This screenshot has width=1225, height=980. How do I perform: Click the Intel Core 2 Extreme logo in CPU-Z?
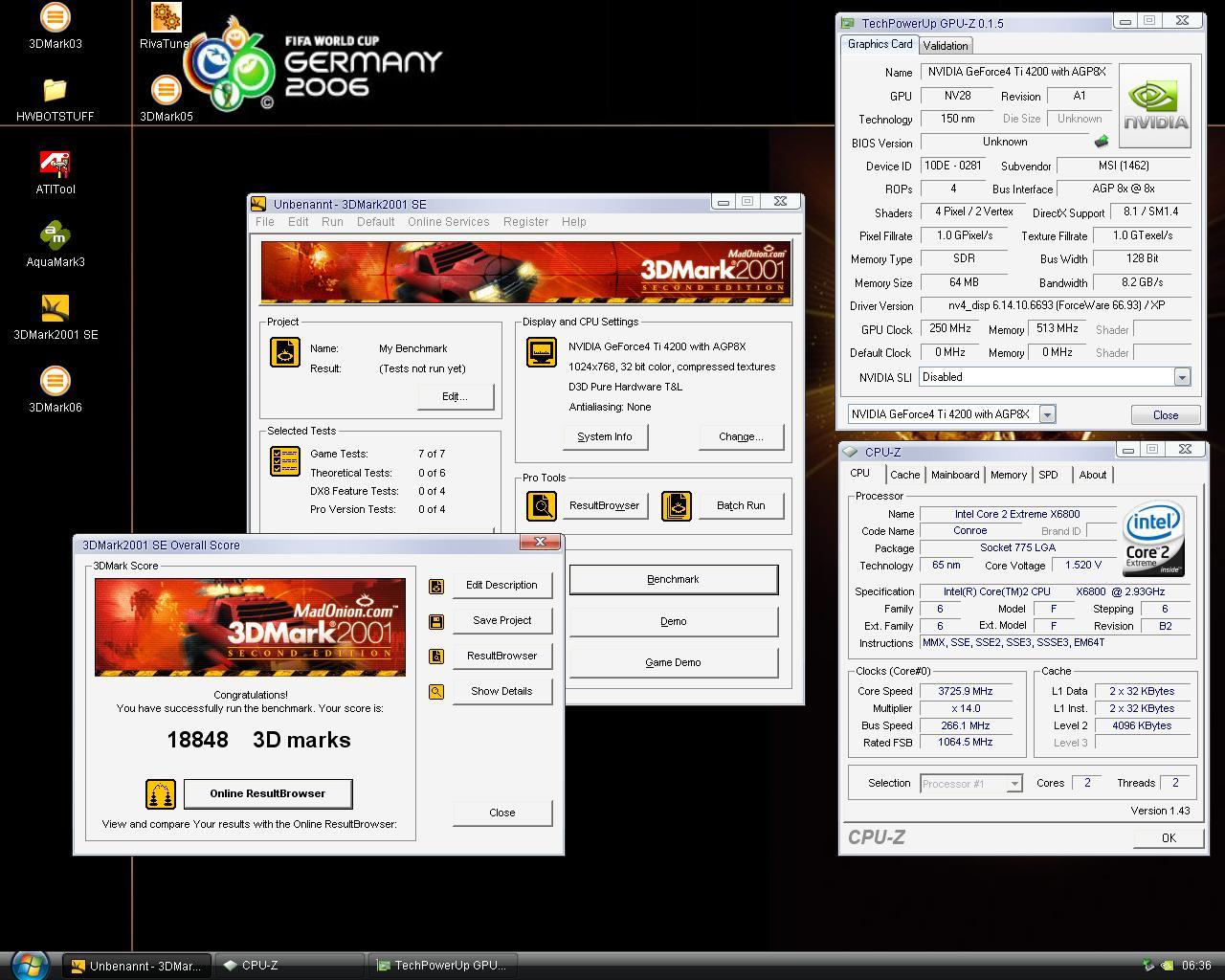tap(1154, 540)
